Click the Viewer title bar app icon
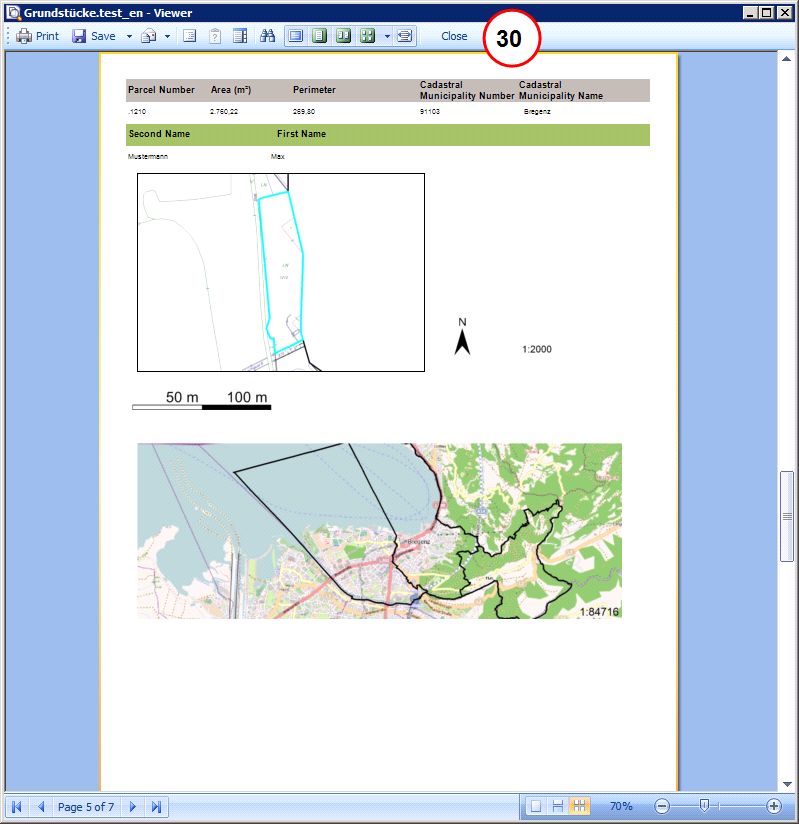This screenshot has height=824, width=799. click(14, 13)
